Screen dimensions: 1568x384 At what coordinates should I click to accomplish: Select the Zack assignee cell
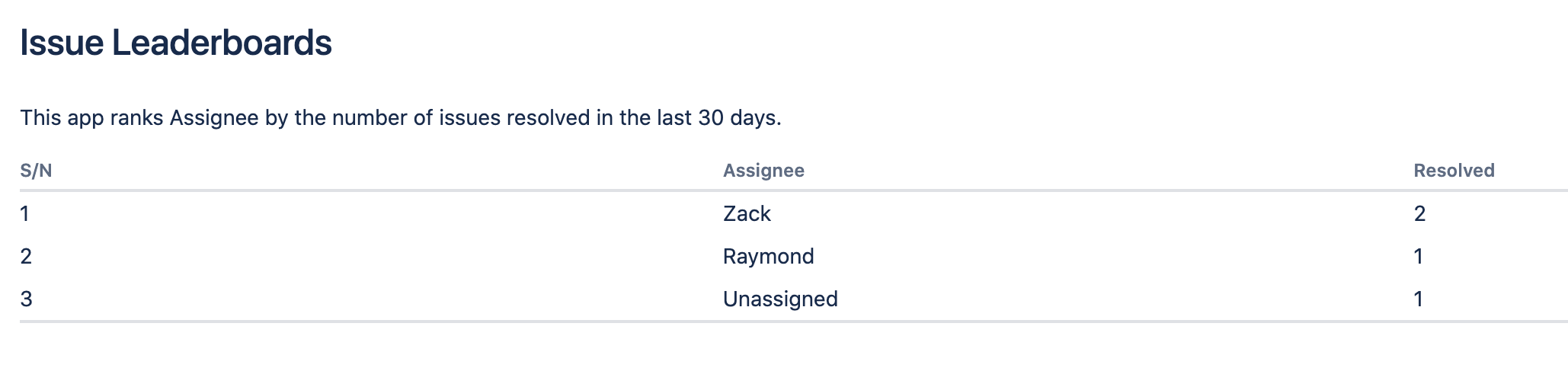coord(747,213)
